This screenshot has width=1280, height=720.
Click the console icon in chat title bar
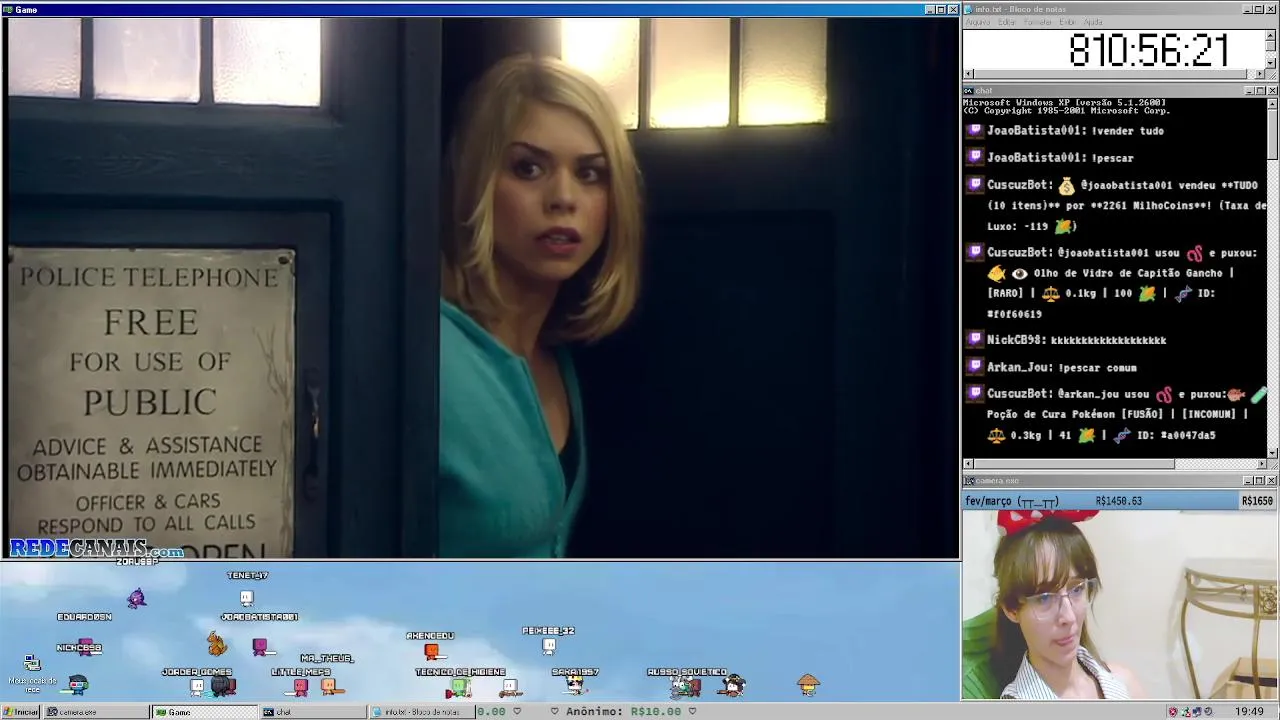[968, 91]
